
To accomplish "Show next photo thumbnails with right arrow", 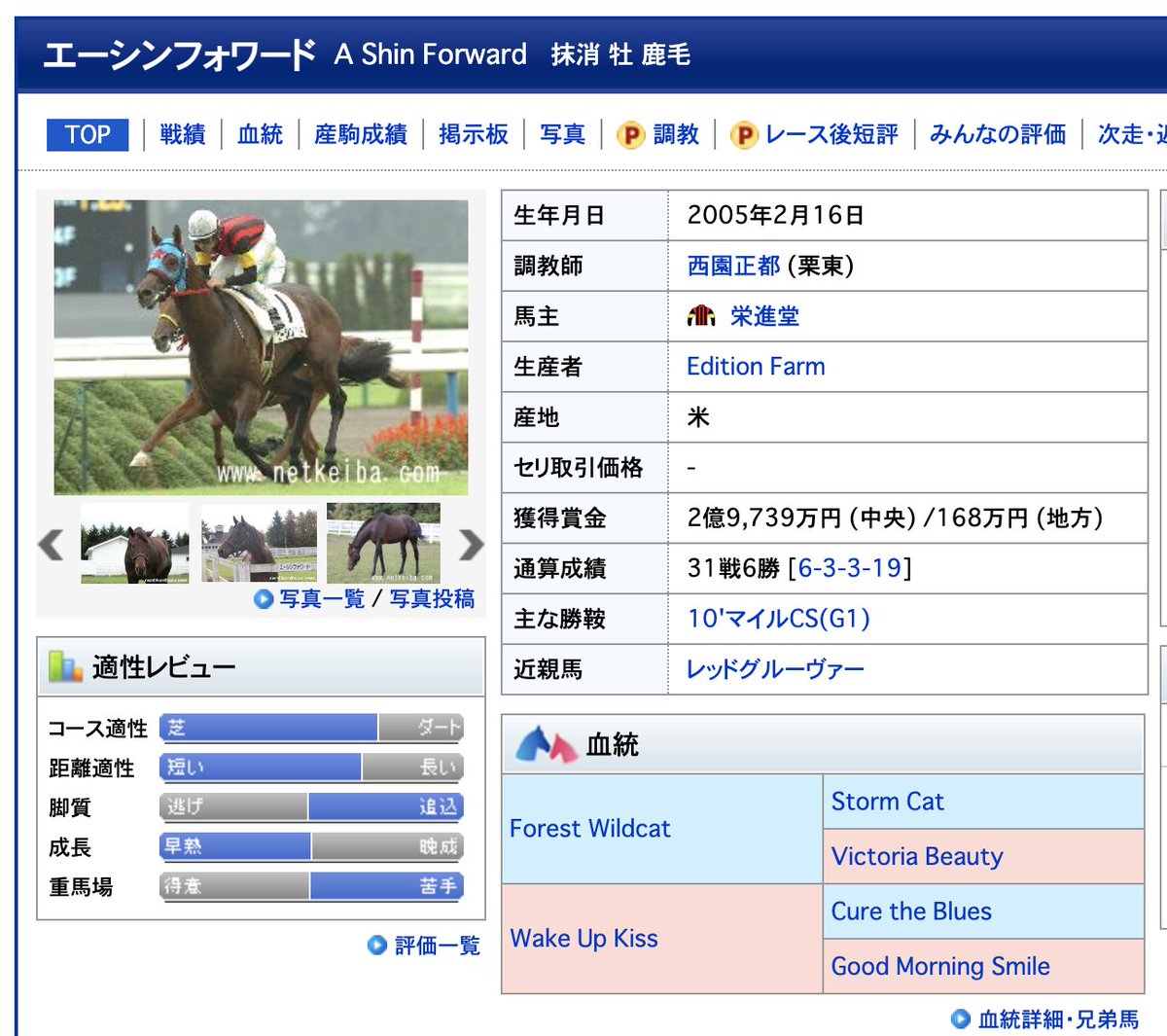I will [471, 544].
